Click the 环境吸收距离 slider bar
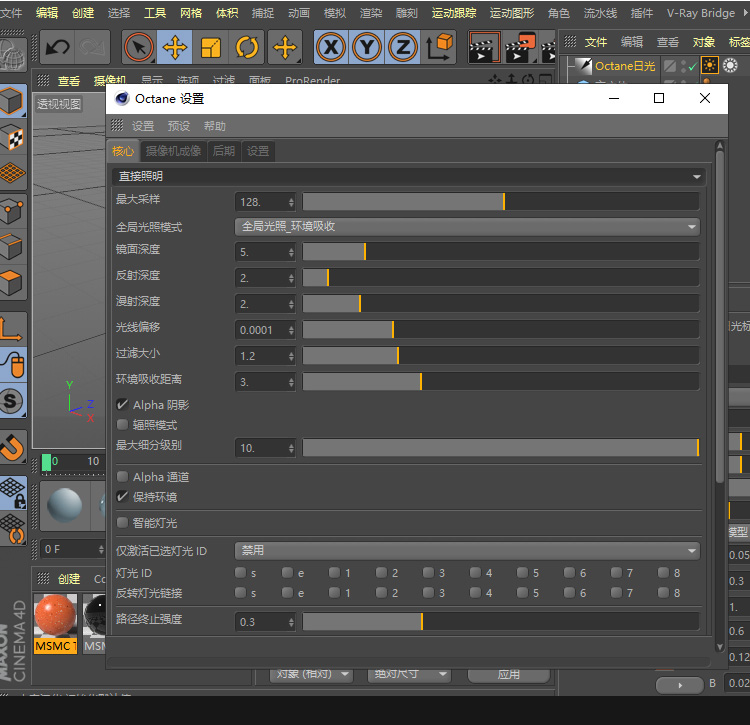The image size is (750, 725). point(501,382)
